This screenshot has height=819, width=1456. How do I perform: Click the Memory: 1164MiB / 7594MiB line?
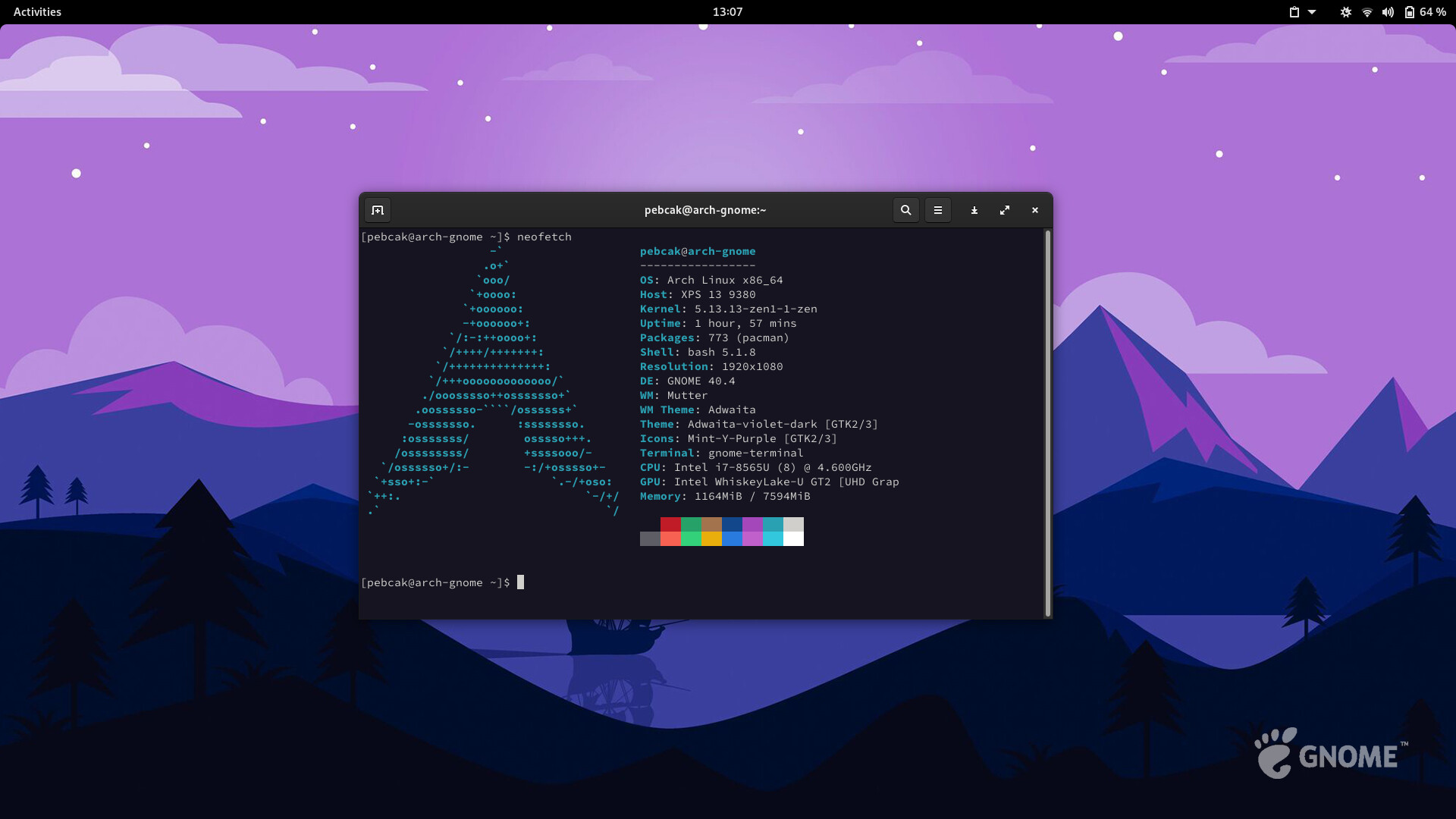point(725,496)
